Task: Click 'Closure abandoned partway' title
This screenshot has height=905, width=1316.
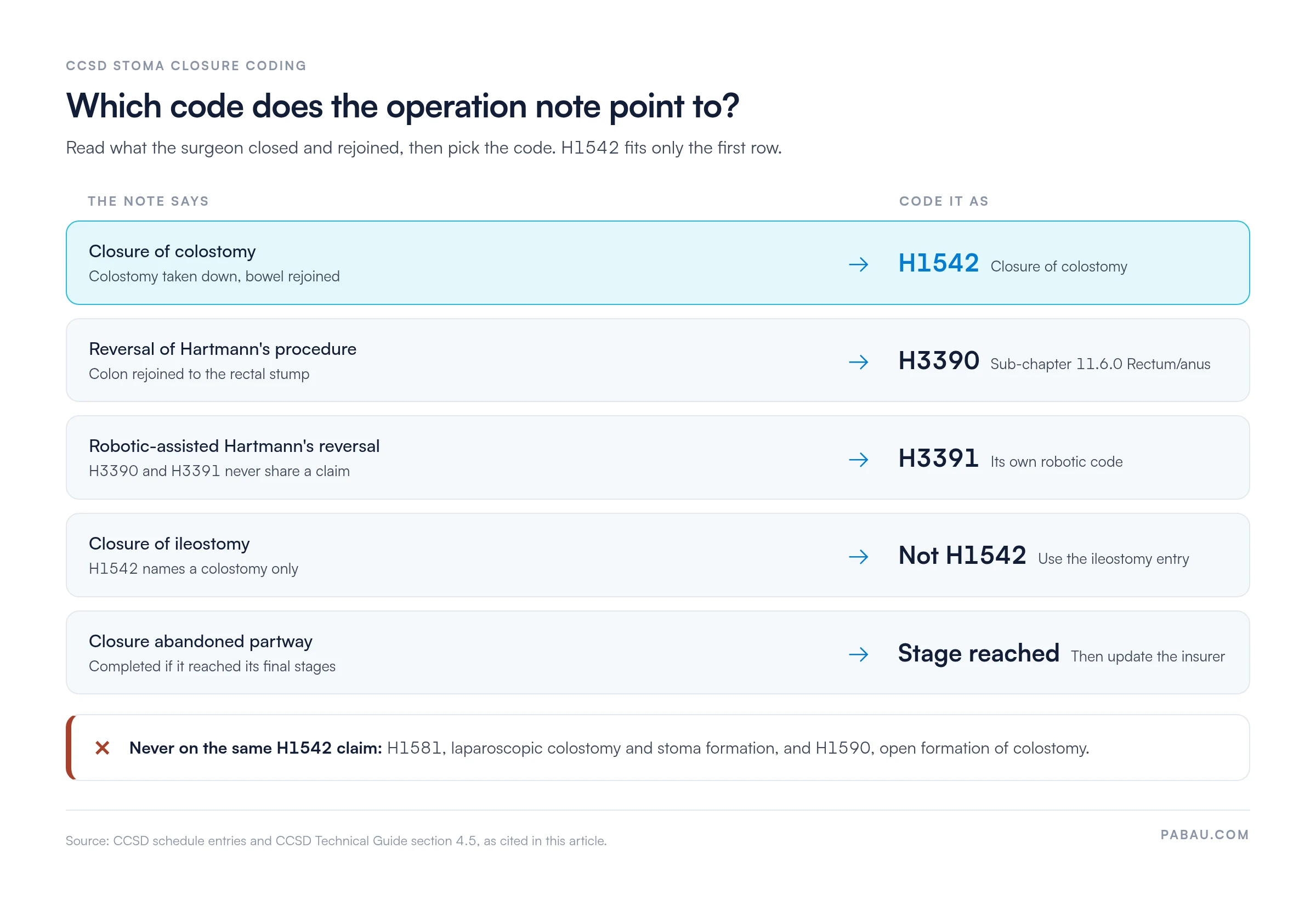Action: tap(200, 641)
